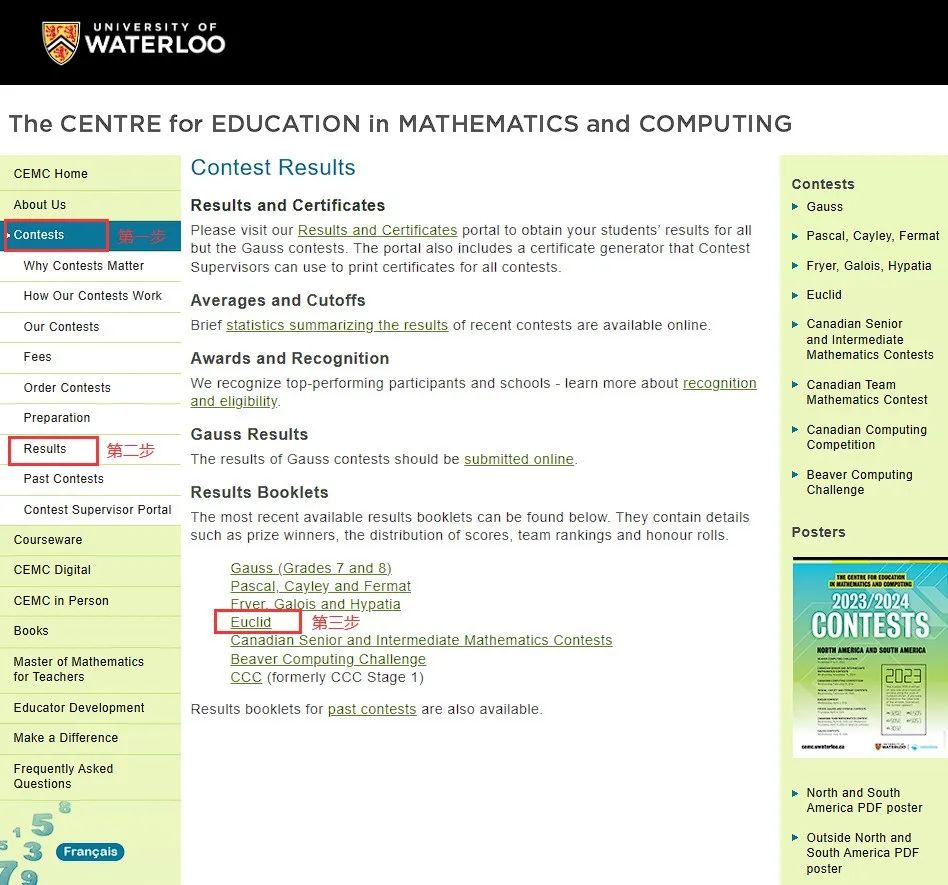Open Outside North and South America PDF poster
The width and height of the screenshot is (948, 885).
862,853
